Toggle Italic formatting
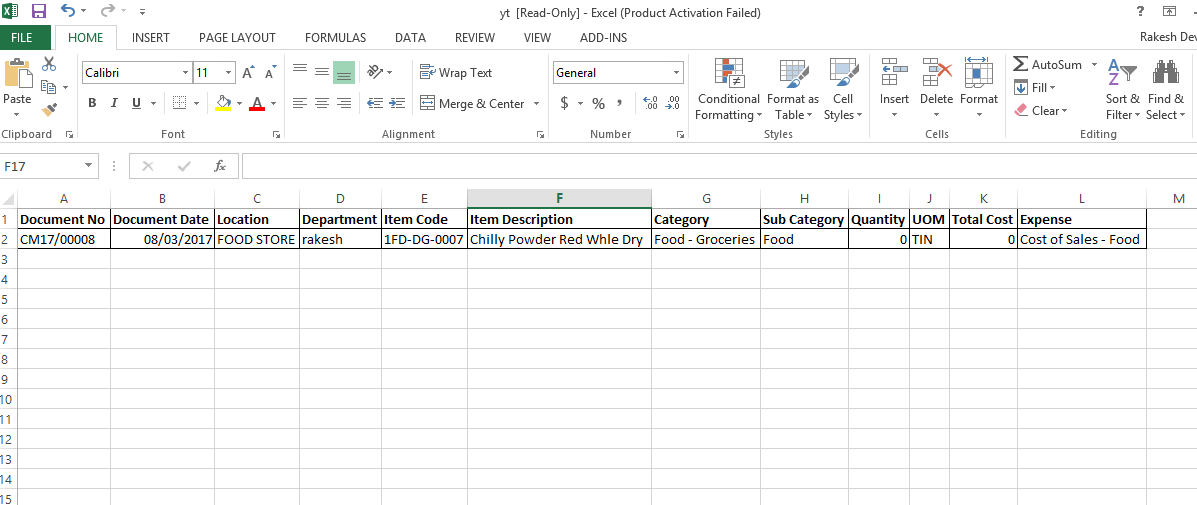 point(114,103)
